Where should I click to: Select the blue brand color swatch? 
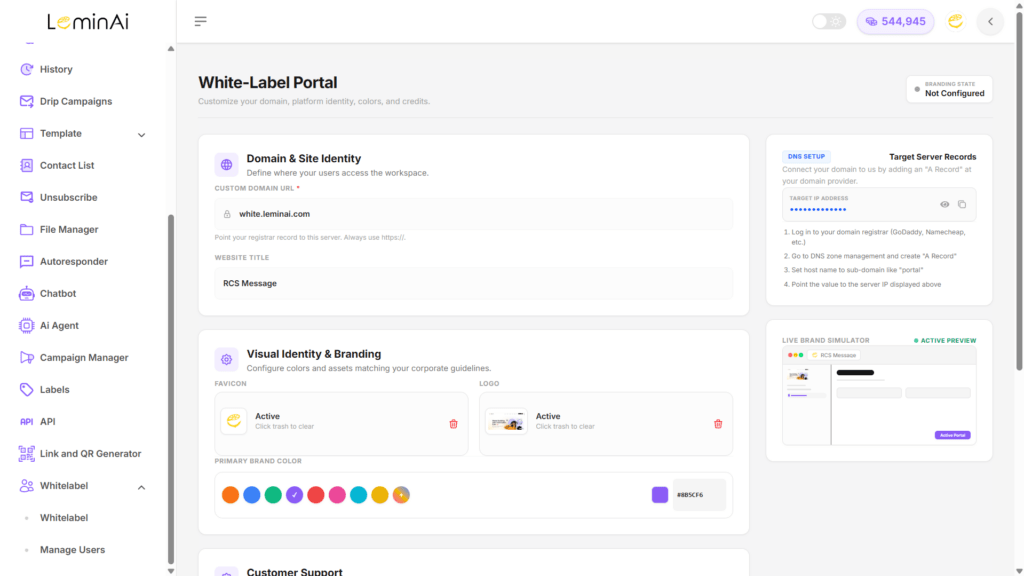pyautogui.click(x=251, y=495)
